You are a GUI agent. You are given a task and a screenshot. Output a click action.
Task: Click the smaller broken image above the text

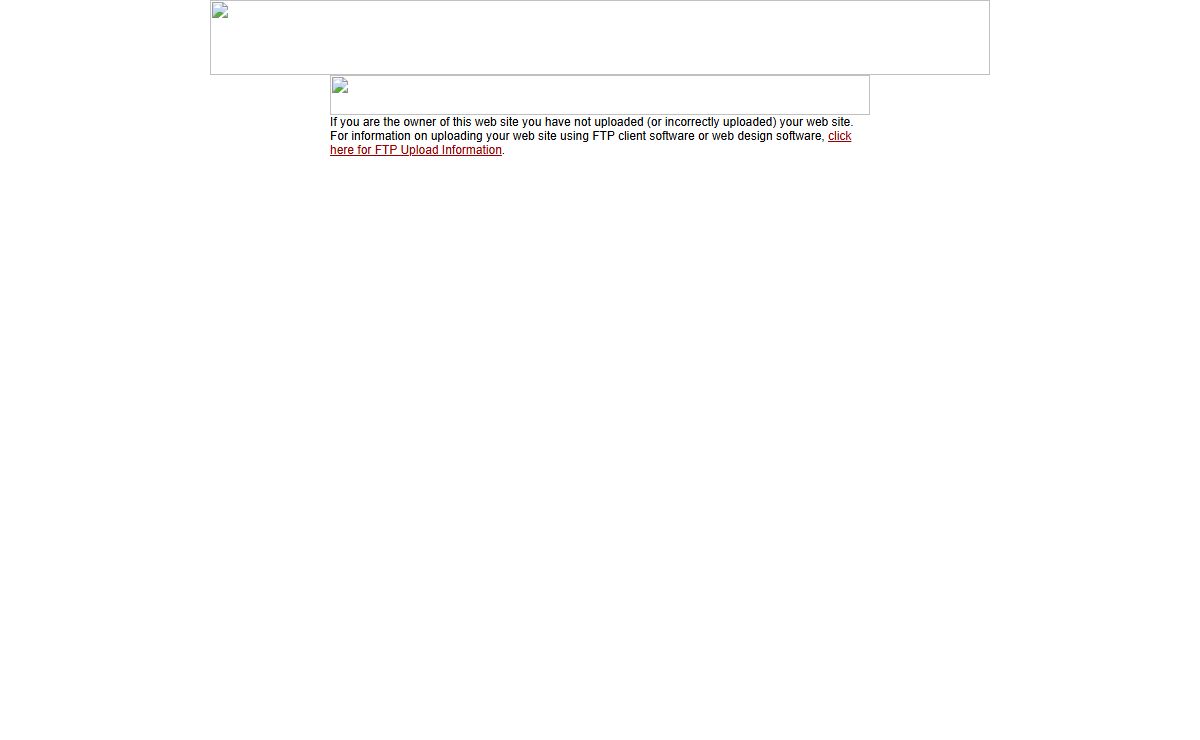point(600,95)
